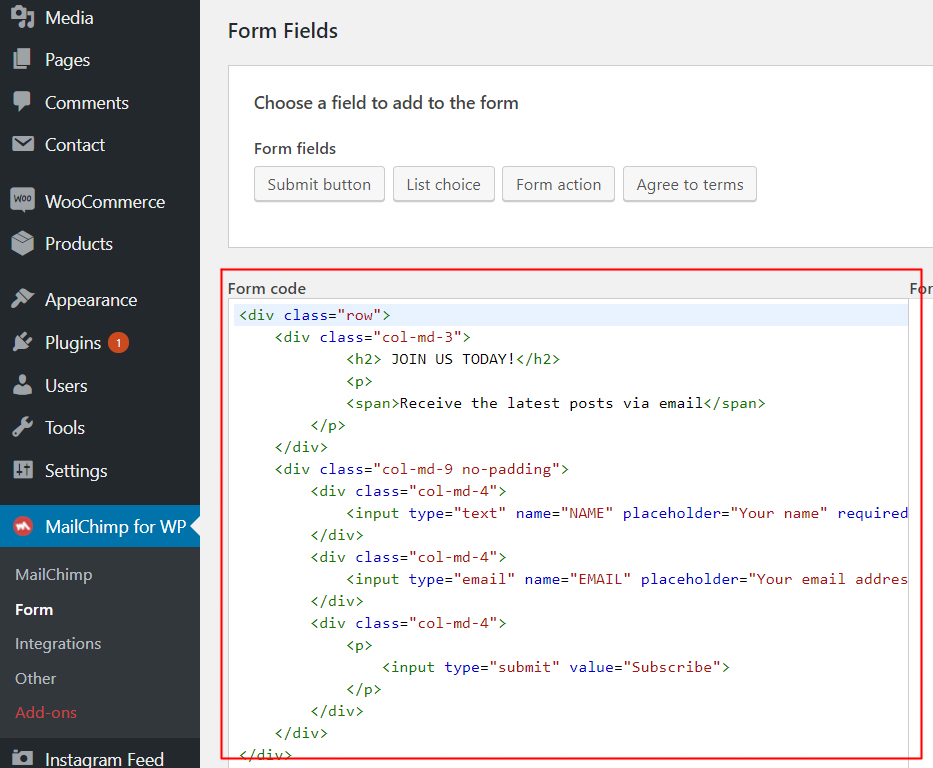Insert the Agree to terms field
This screenshot has height=768, width=933.
690,184
